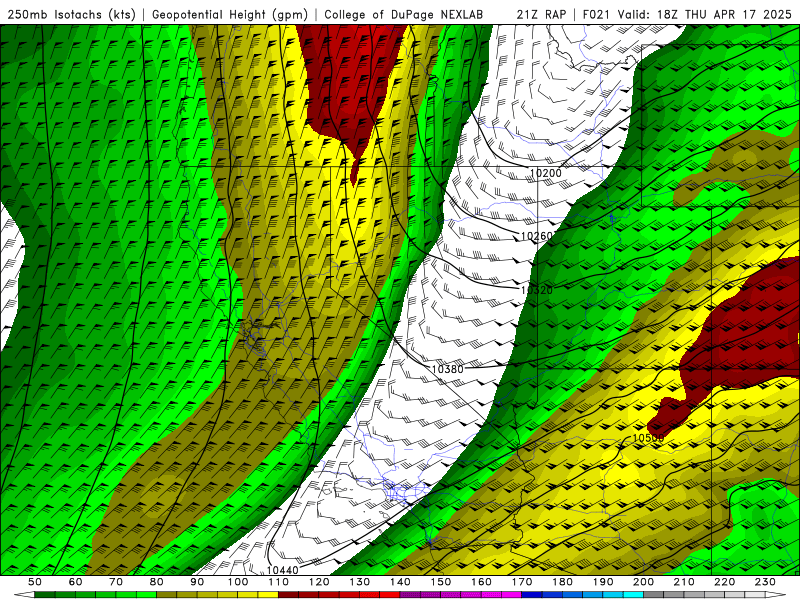This screenshot has width=800, height=600.
Task: Click "College of DuPage NEXLAB" header text
Action: click(403, 14)
